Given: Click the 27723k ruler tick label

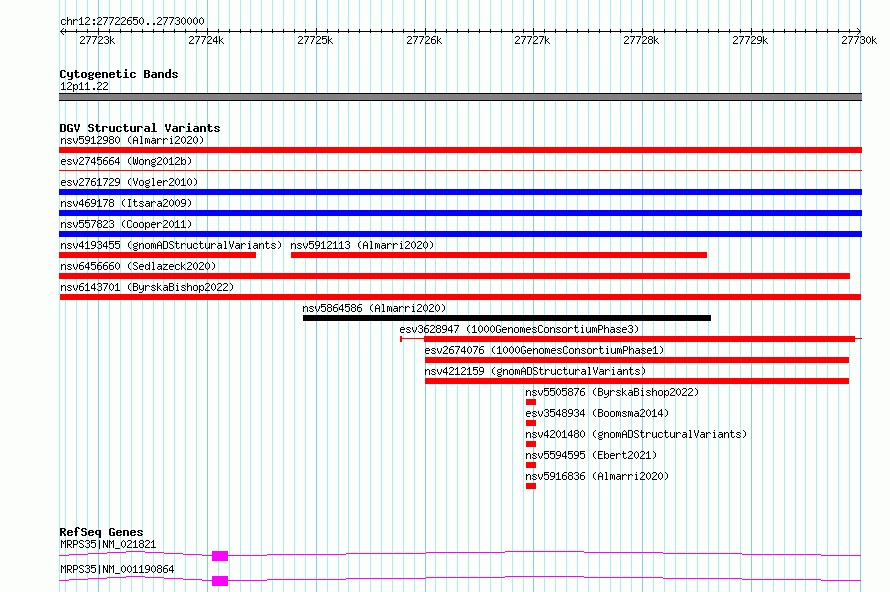Looking at the screenshot, I should point(97,40).
